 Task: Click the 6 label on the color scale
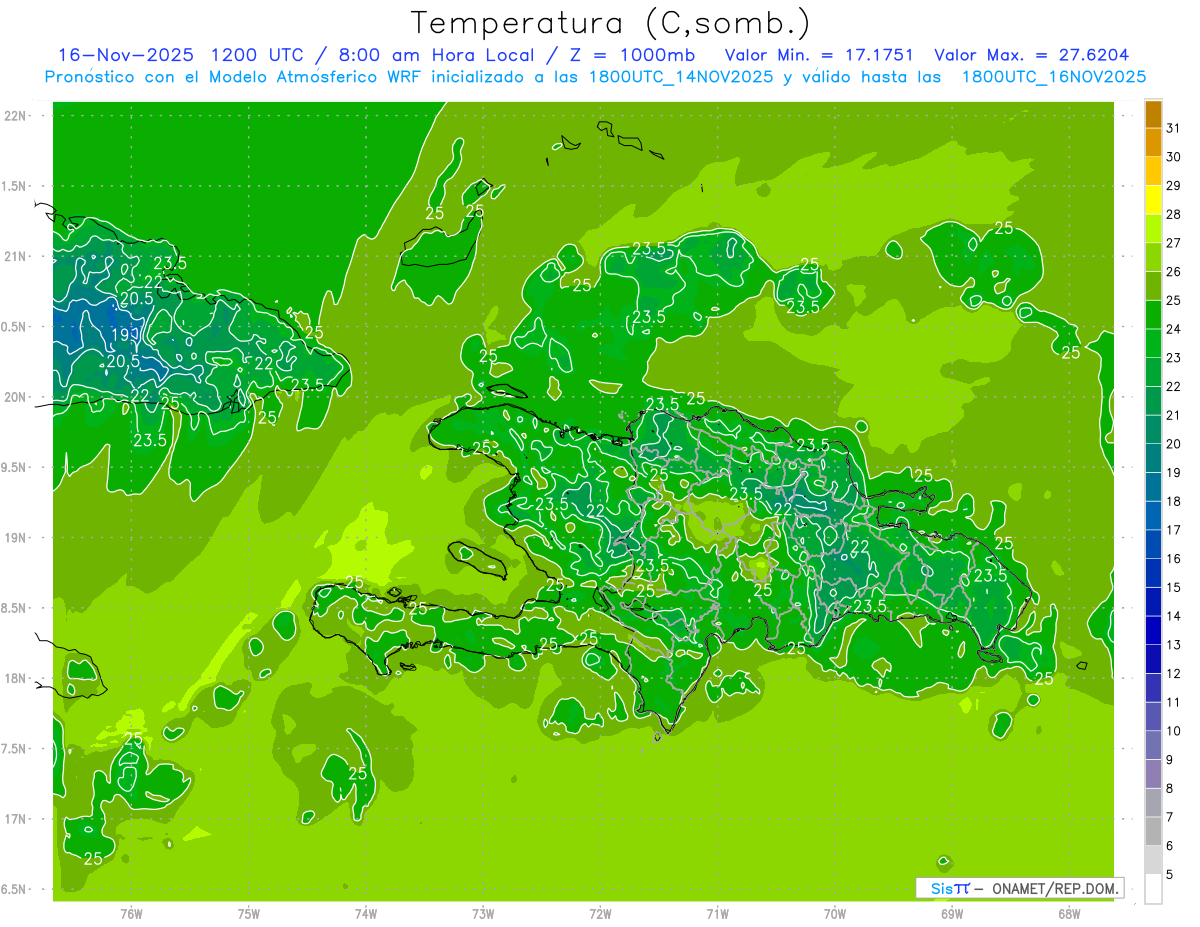tap(1170, 846)
